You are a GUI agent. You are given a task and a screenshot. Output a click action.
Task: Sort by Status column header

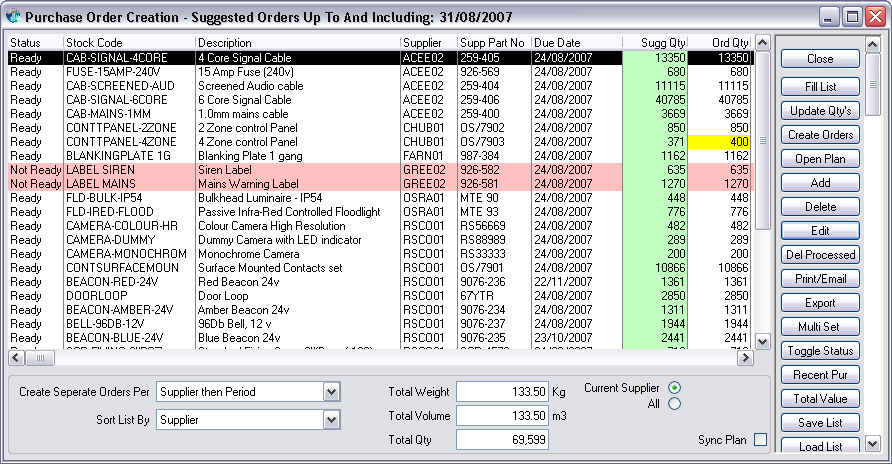point(35,43)
